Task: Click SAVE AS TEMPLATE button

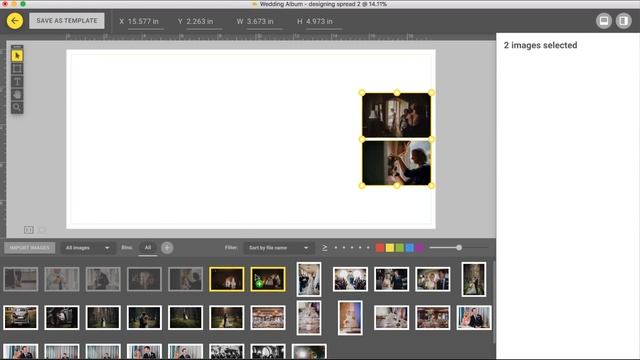Action: 67,21
